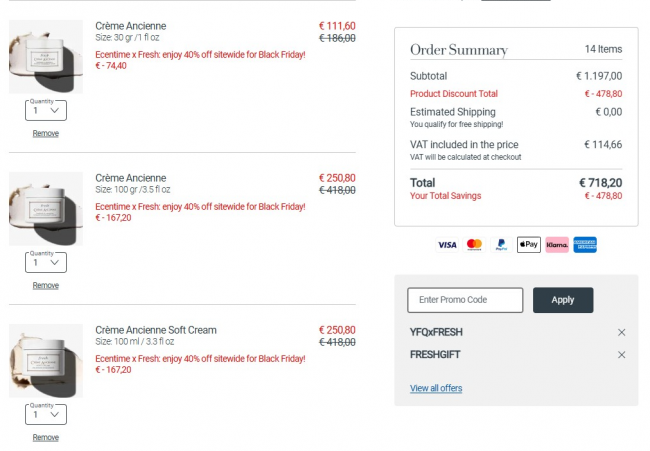Open the View all offers link
The image size is (650, 451).
click(x=436, y=388)
